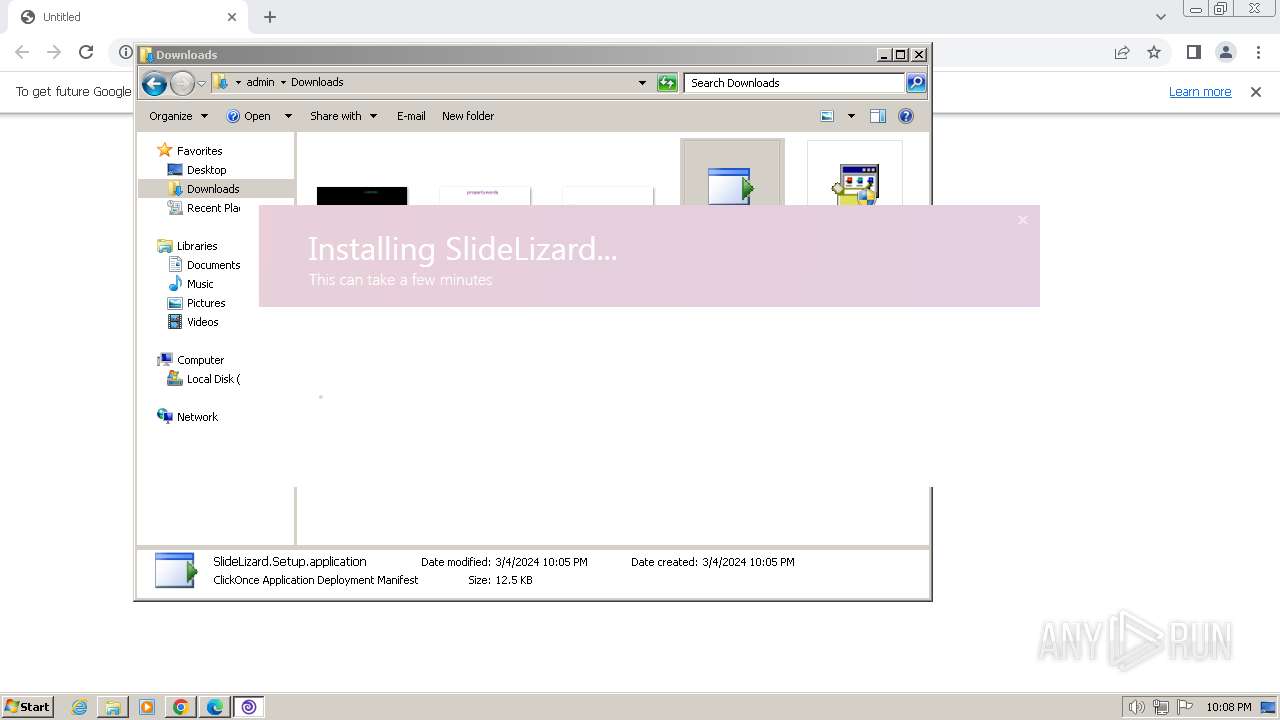This screenshot has height=720, width=1280.
Task: Focus the Search Downloads field
Action: 795,83
